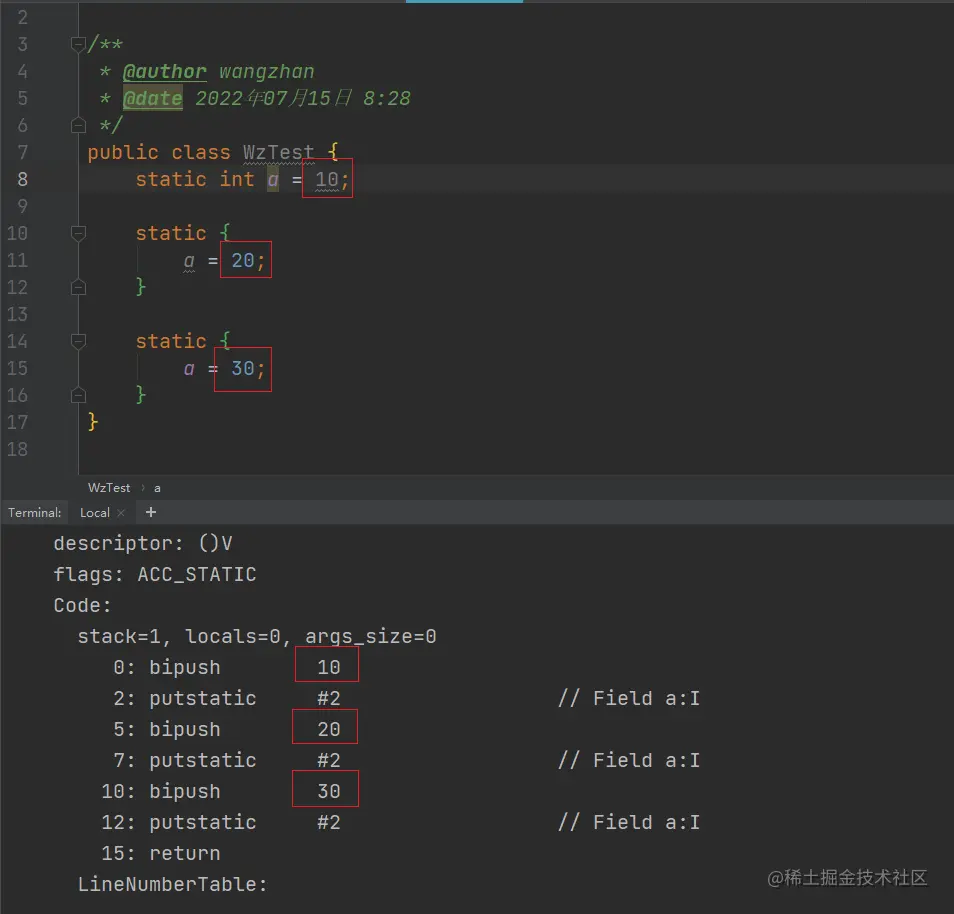Click the WzTest breadcrumb
The image size is (954, 914).
click(x=109, y=487)
